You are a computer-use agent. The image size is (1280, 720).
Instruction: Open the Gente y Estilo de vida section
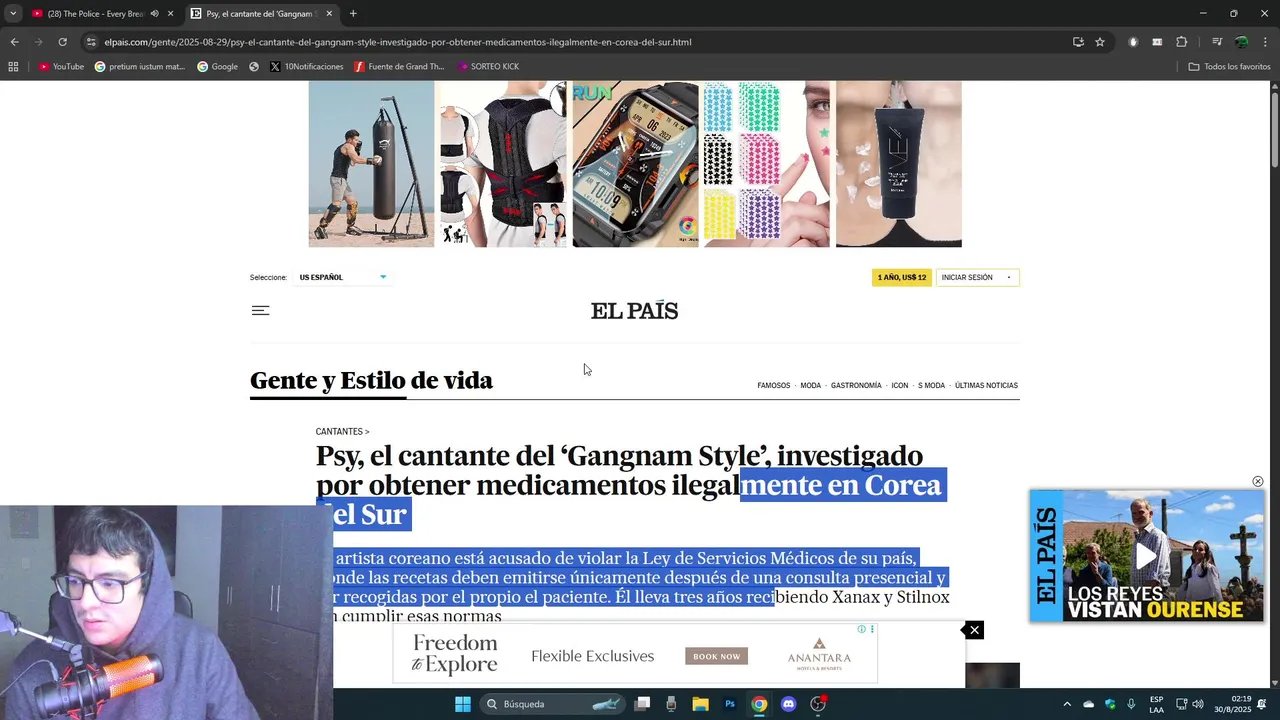click(x=371, y=380)
